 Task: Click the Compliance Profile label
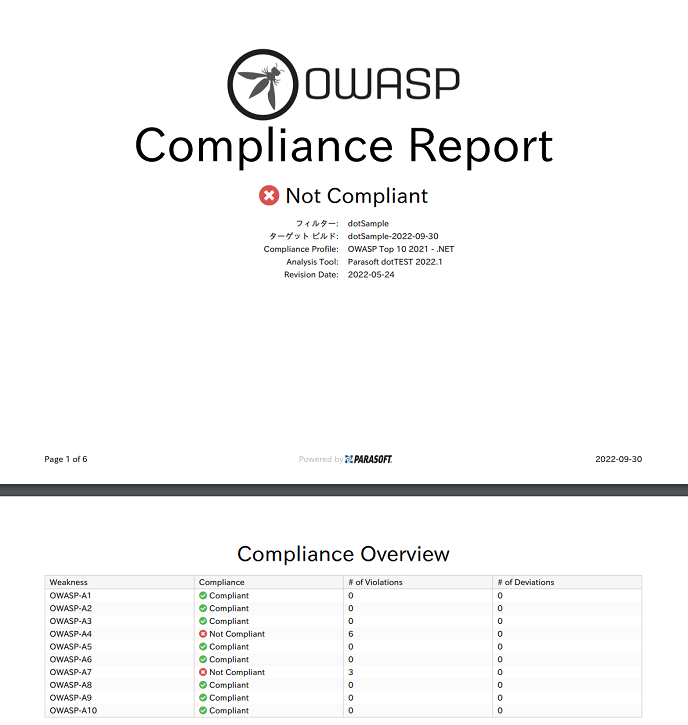[x=301, y=249]
